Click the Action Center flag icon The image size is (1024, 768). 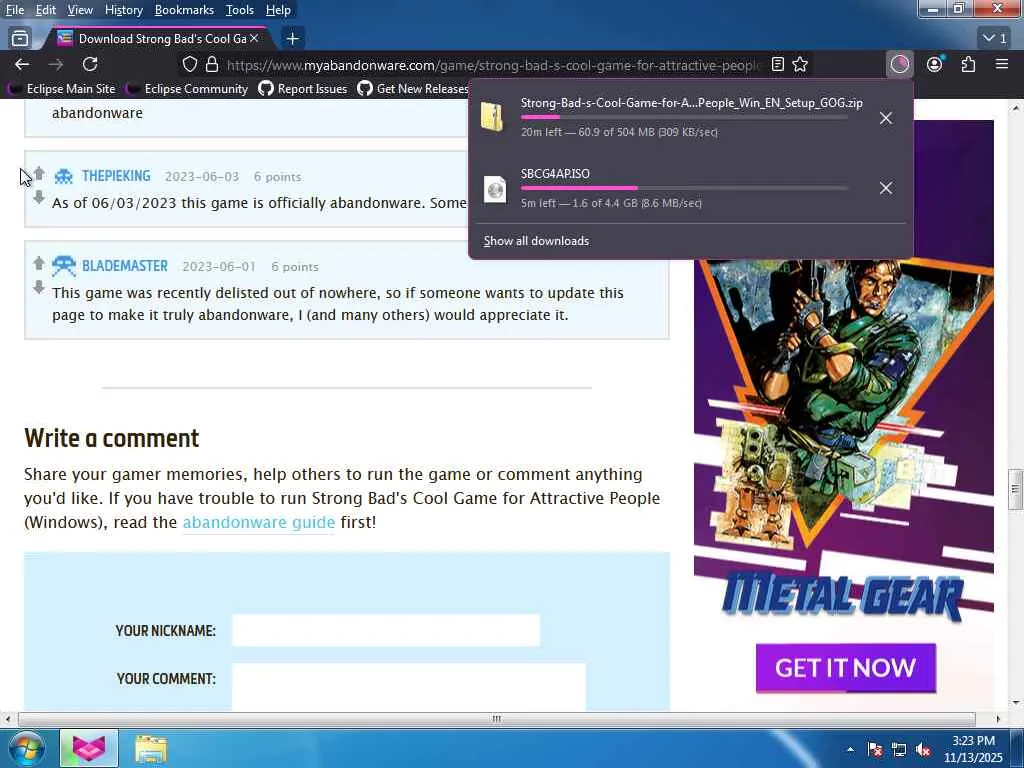pos(875,750)
